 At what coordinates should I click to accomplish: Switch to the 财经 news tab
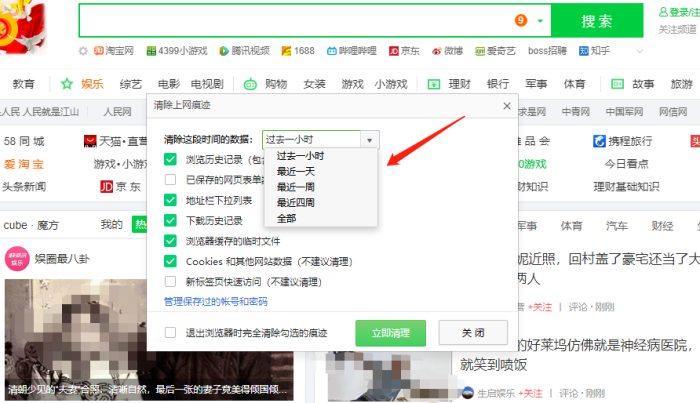pos(662,226)
